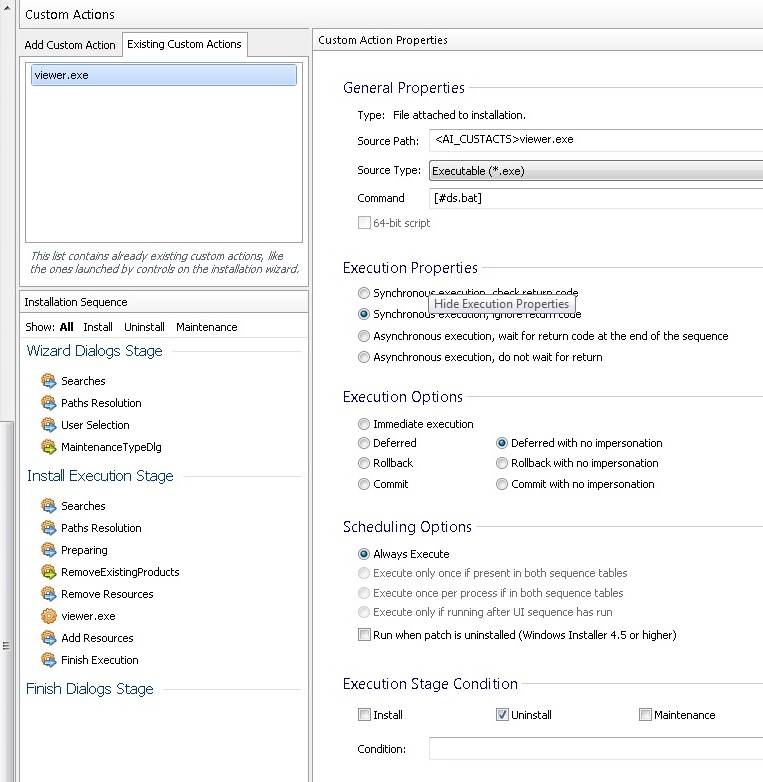Switch to the Add Custom Action tab

tap(70, 45)
